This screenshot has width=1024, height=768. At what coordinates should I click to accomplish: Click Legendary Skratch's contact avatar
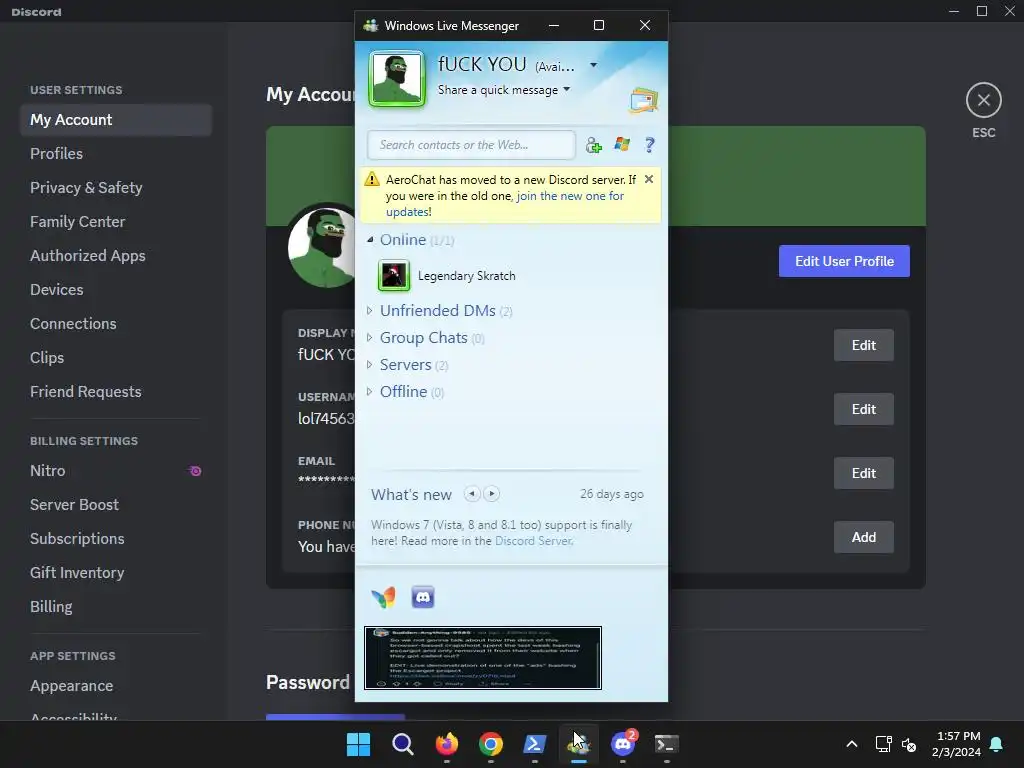coord(394,276)
